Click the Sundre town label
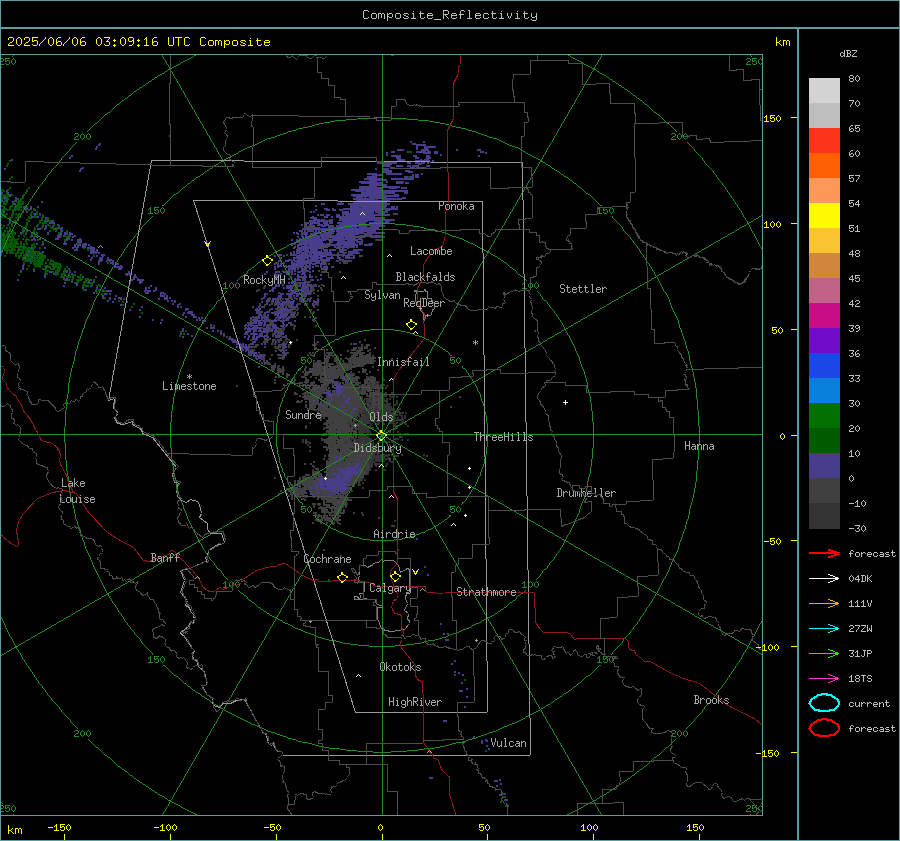Viewport: 900px width, 841px height. (303, 414)
